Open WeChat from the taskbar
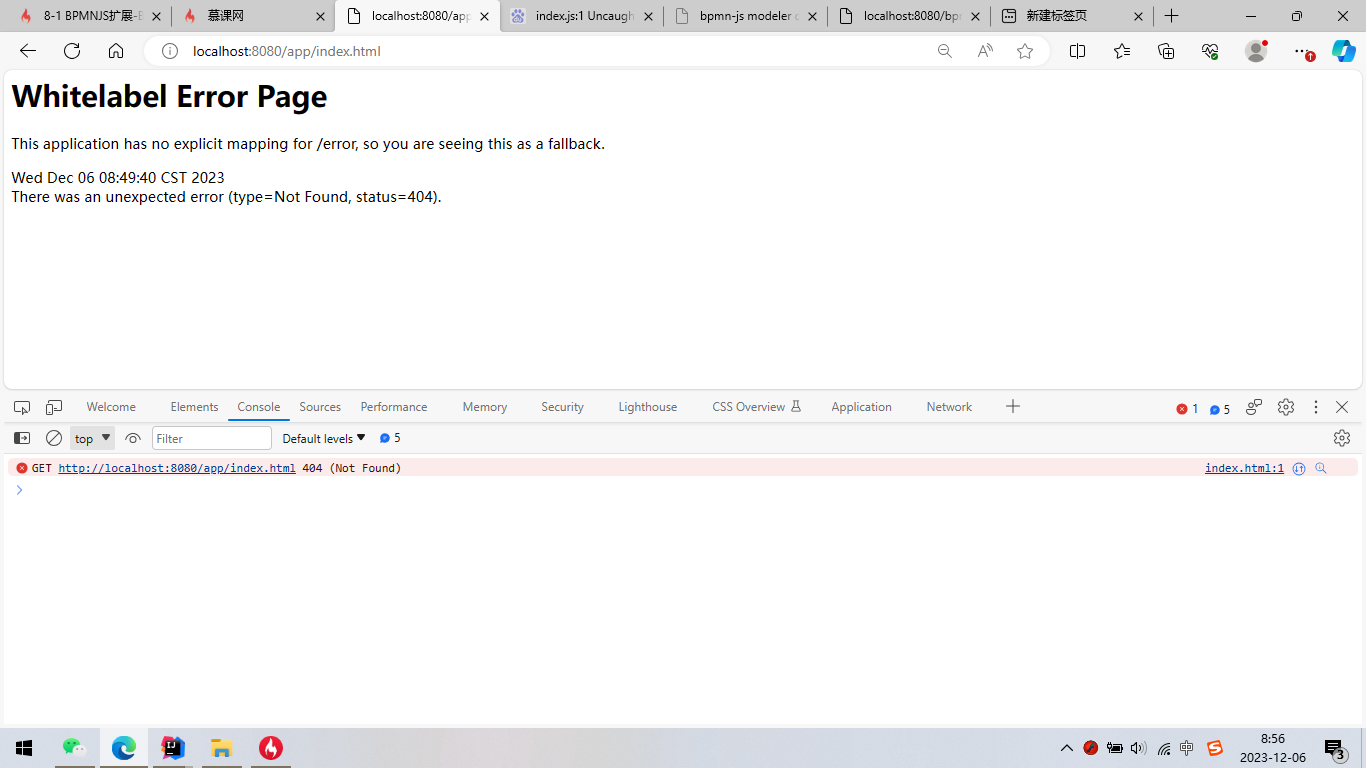This screenshot has height=768, width=1366. (75, 748)
